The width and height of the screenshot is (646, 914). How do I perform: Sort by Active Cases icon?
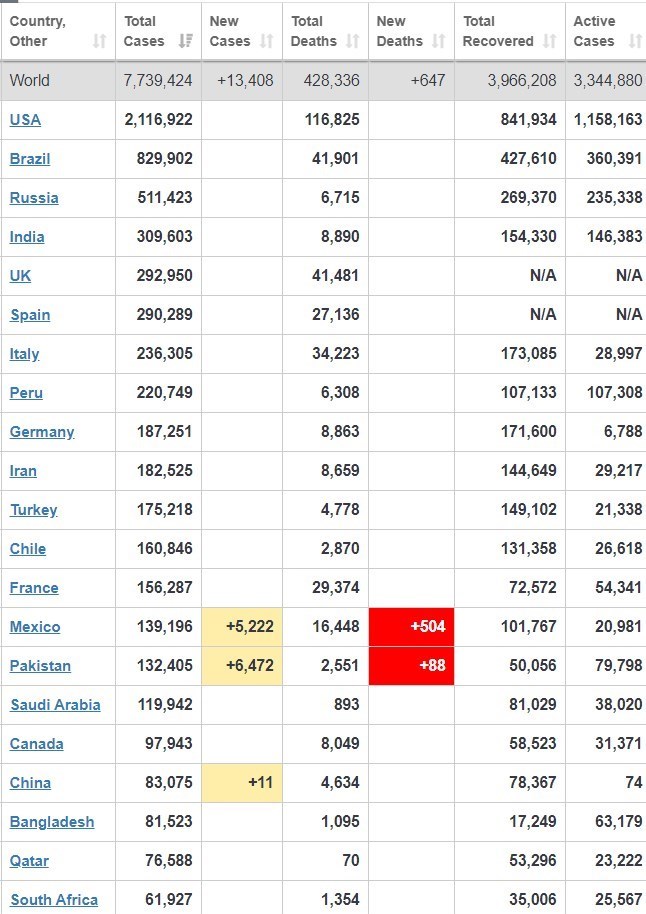[634, 41]
